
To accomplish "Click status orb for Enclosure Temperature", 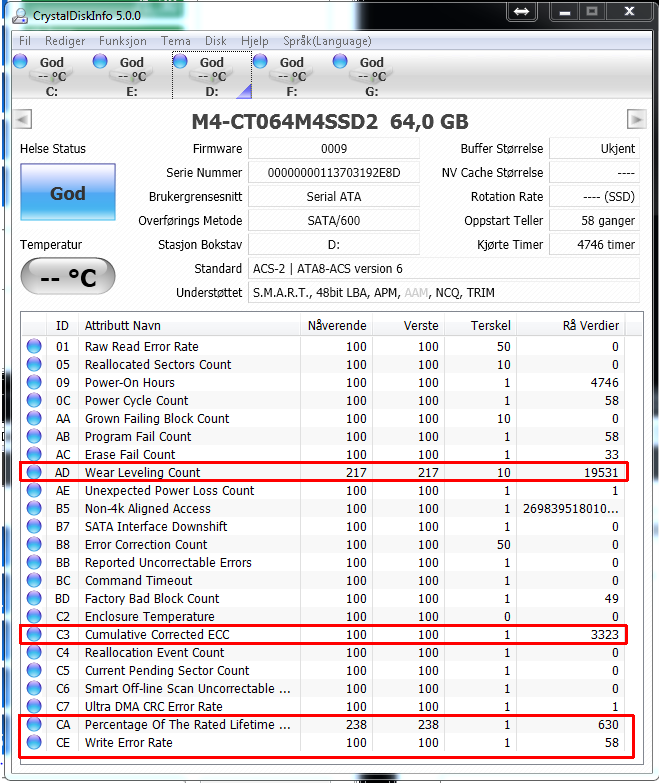I will 34,616.
